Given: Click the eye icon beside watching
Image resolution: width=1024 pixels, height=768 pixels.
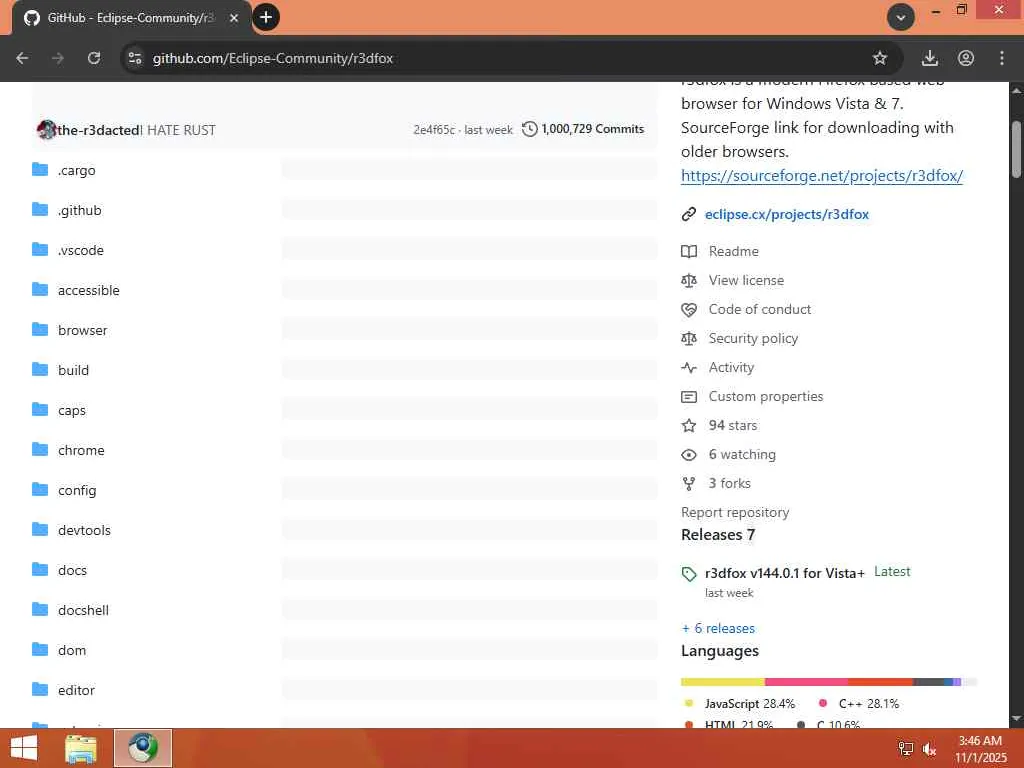Looking at the screenshot, I should pos(689,455).
